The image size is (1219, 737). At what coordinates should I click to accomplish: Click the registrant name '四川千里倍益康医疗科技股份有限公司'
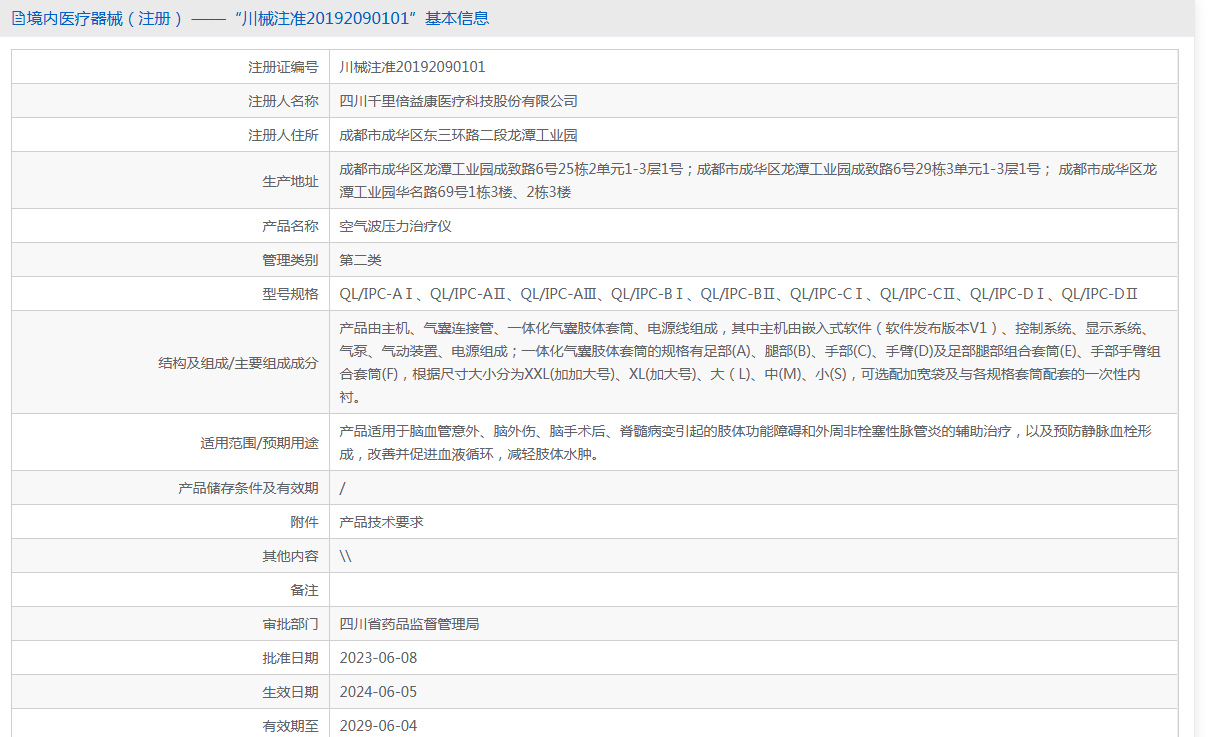[458, 101]
